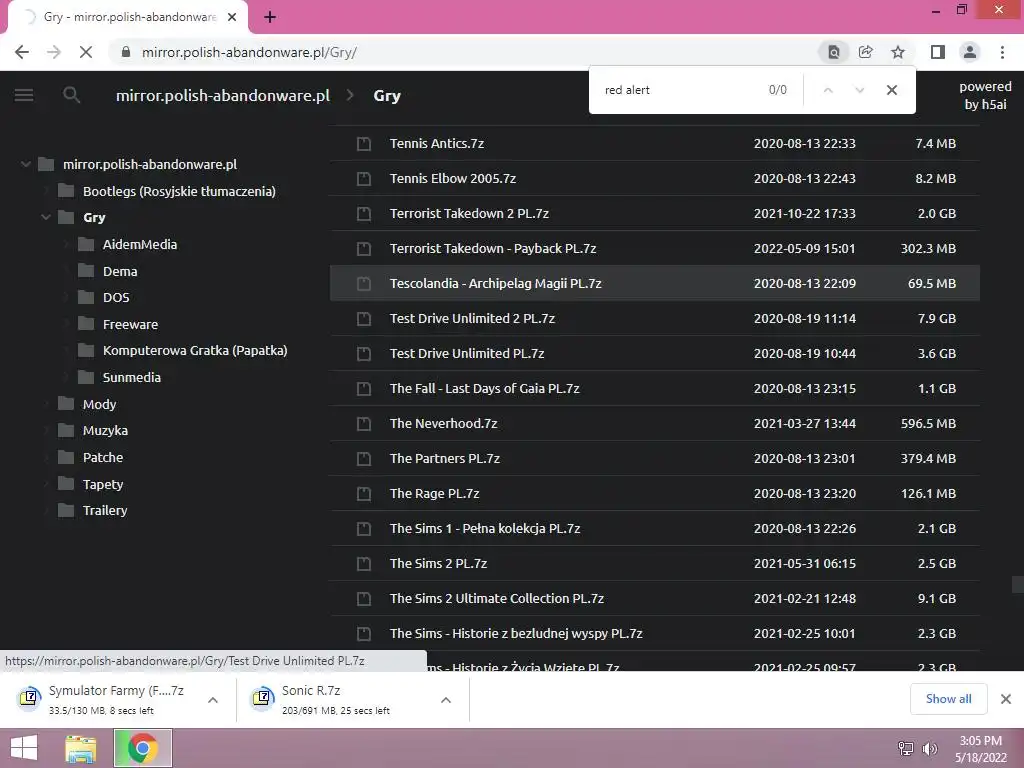Download Tennis Elbow 2005.7z
1024x768 pixels.
pyautogui.click(x=453, y=178)
